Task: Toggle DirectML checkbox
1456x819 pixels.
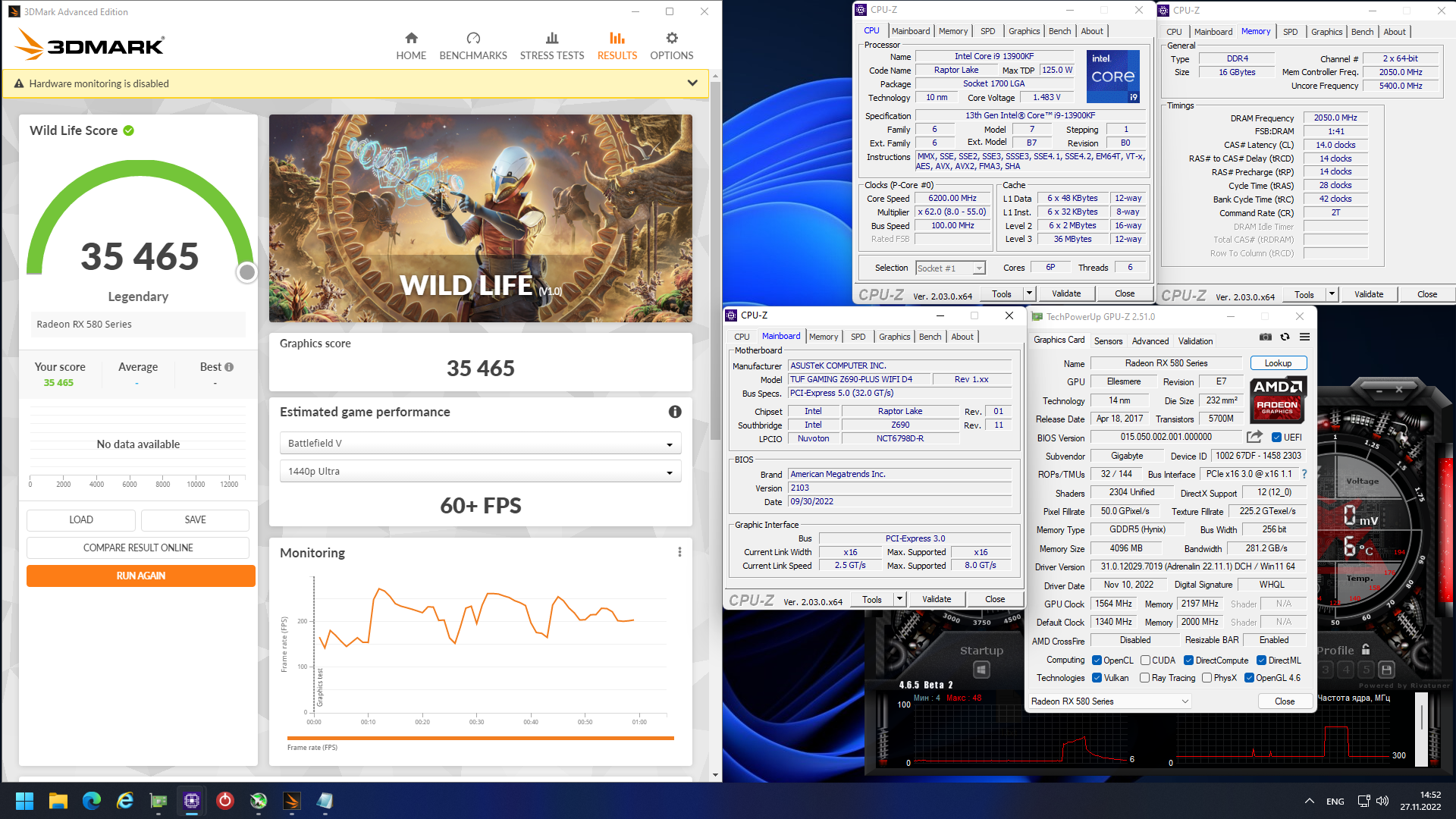Action: pos(1262,661)
